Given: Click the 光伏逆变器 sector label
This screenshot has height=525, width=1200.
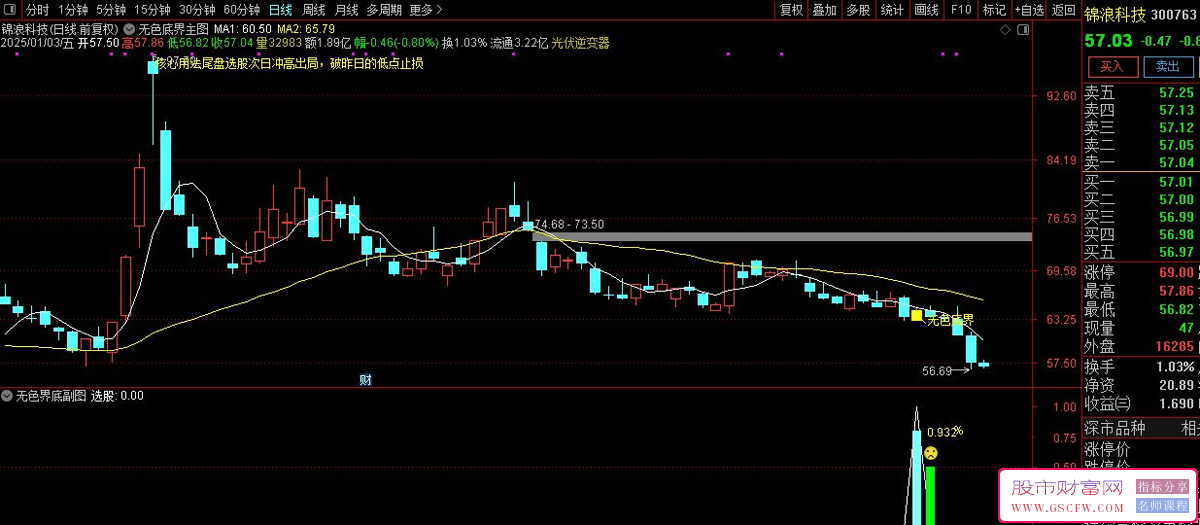Looking at the screenshot, I should pos(580,43).
